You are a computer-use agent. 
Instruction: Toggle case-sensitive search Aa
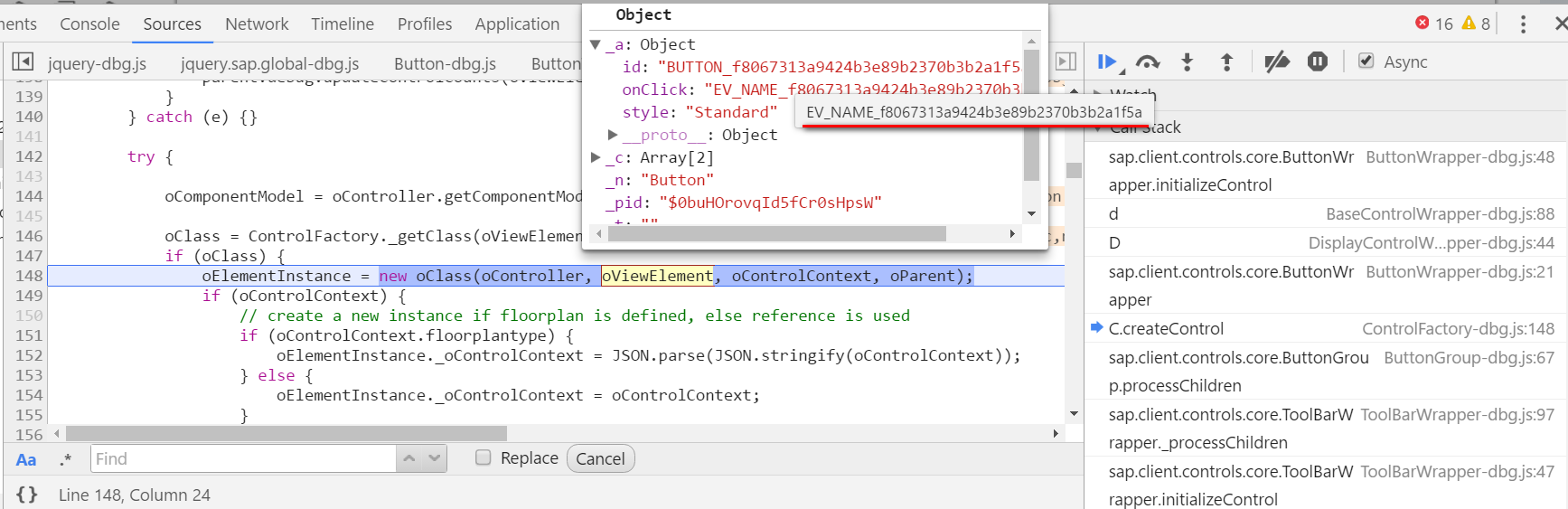[26, 459]
